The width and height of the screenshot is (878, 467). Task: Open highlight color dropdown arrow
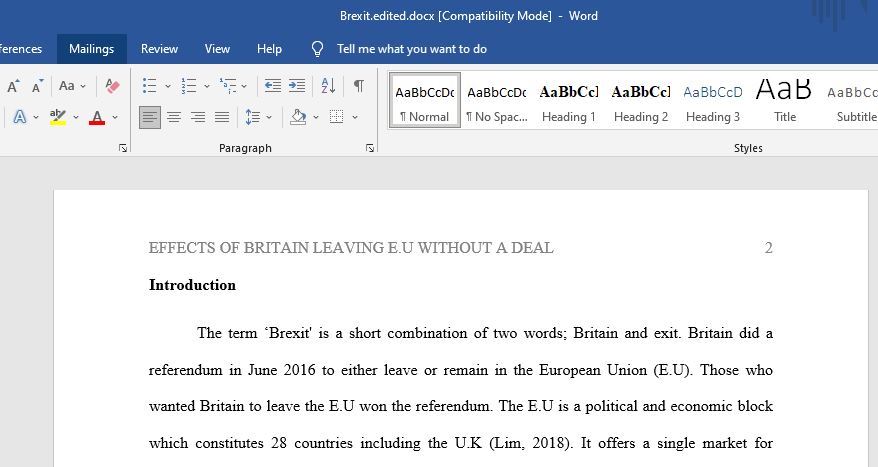[x=76, y=118]
